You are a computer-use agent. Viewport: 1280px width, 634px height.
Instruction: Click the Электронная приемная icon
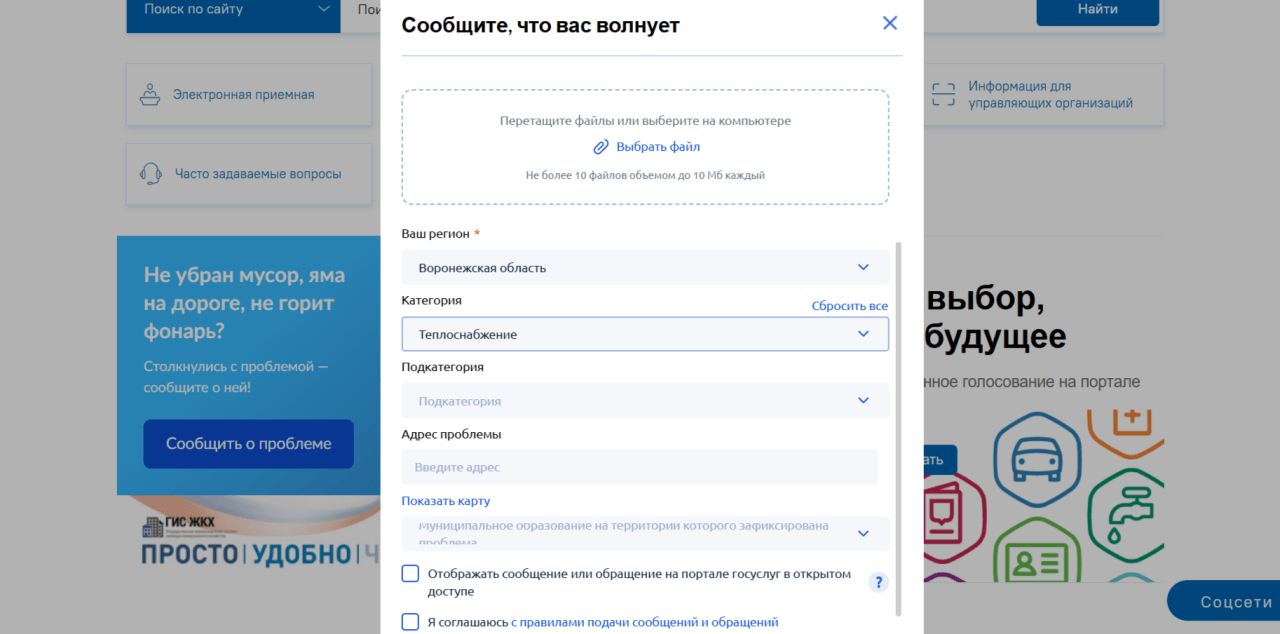coord(150,95)
